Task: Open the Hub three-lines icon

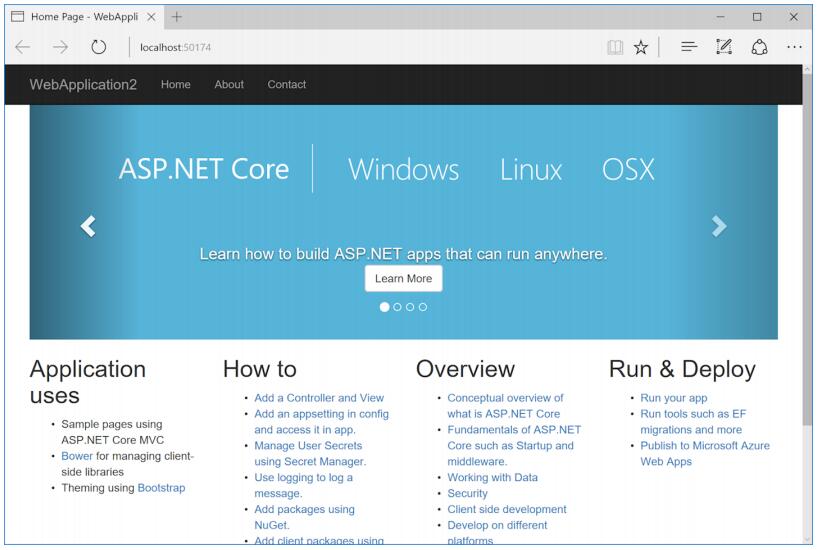Action: point(689,47)
